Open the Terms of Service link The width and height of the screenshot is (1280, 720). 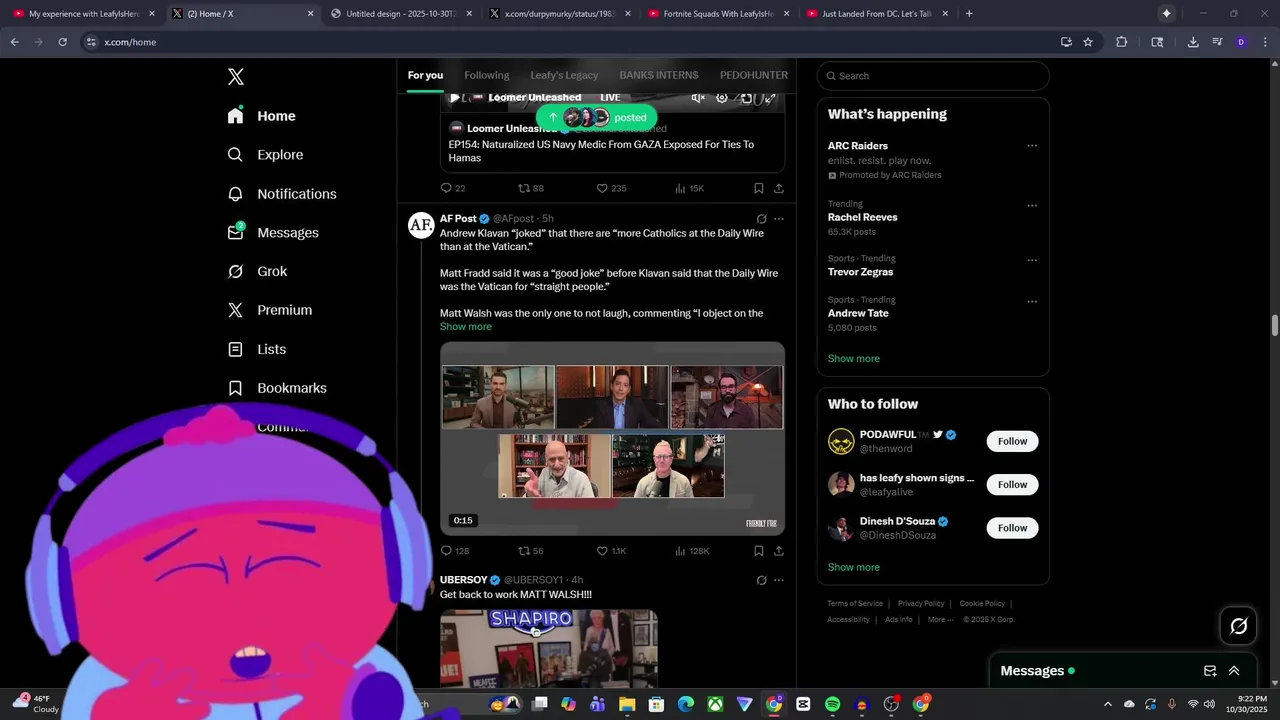[855, 604]
